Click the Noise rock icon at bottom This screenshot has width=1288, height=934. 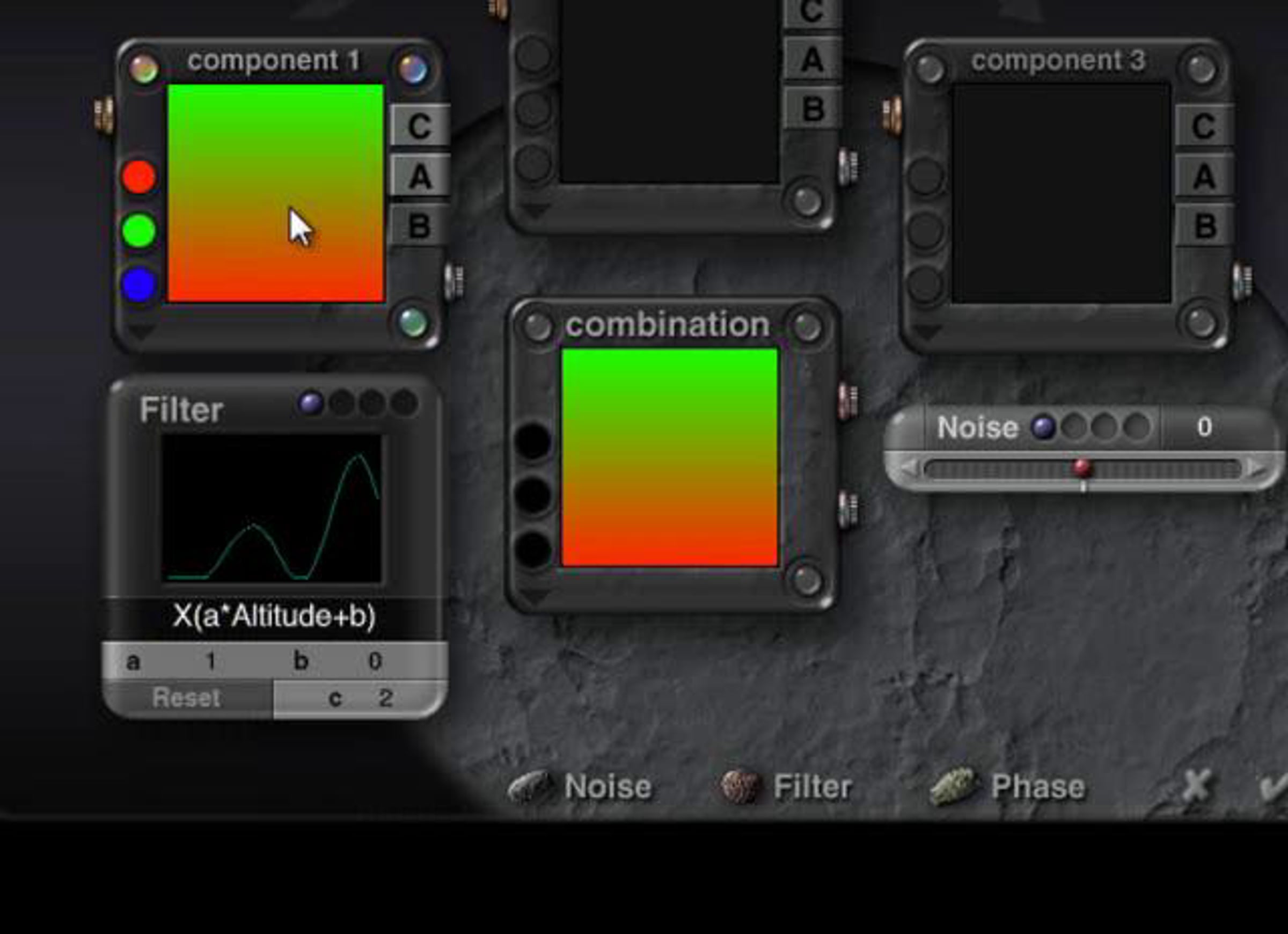click(x=530, y=787)
